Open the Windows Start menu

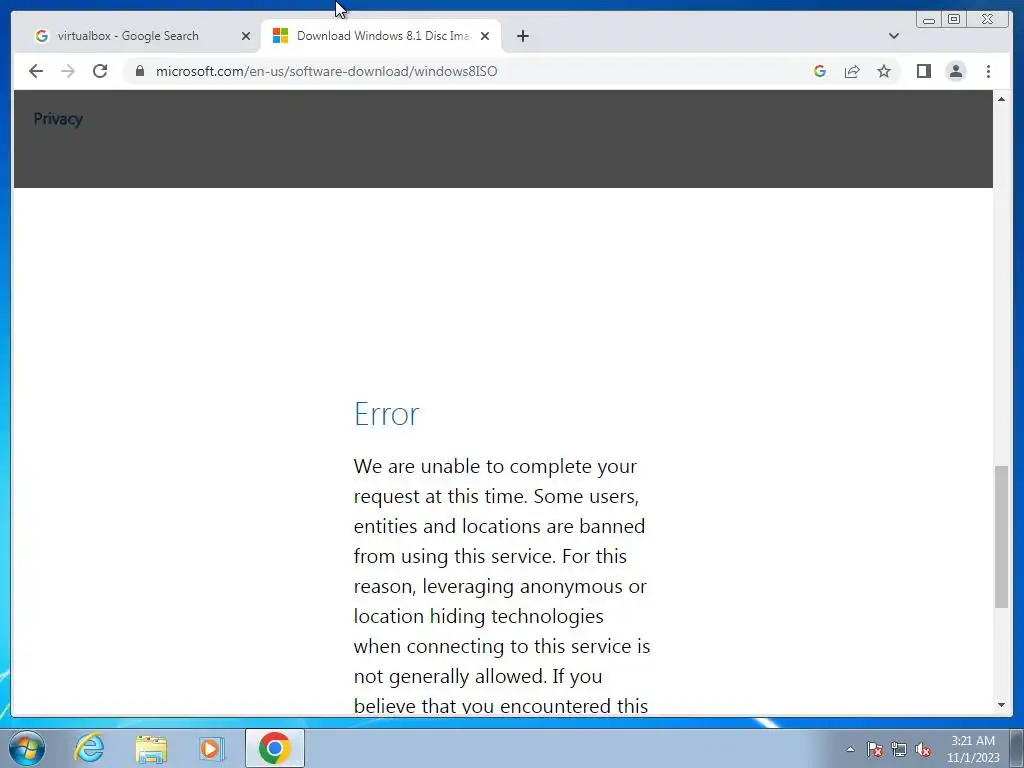(27, 748)
